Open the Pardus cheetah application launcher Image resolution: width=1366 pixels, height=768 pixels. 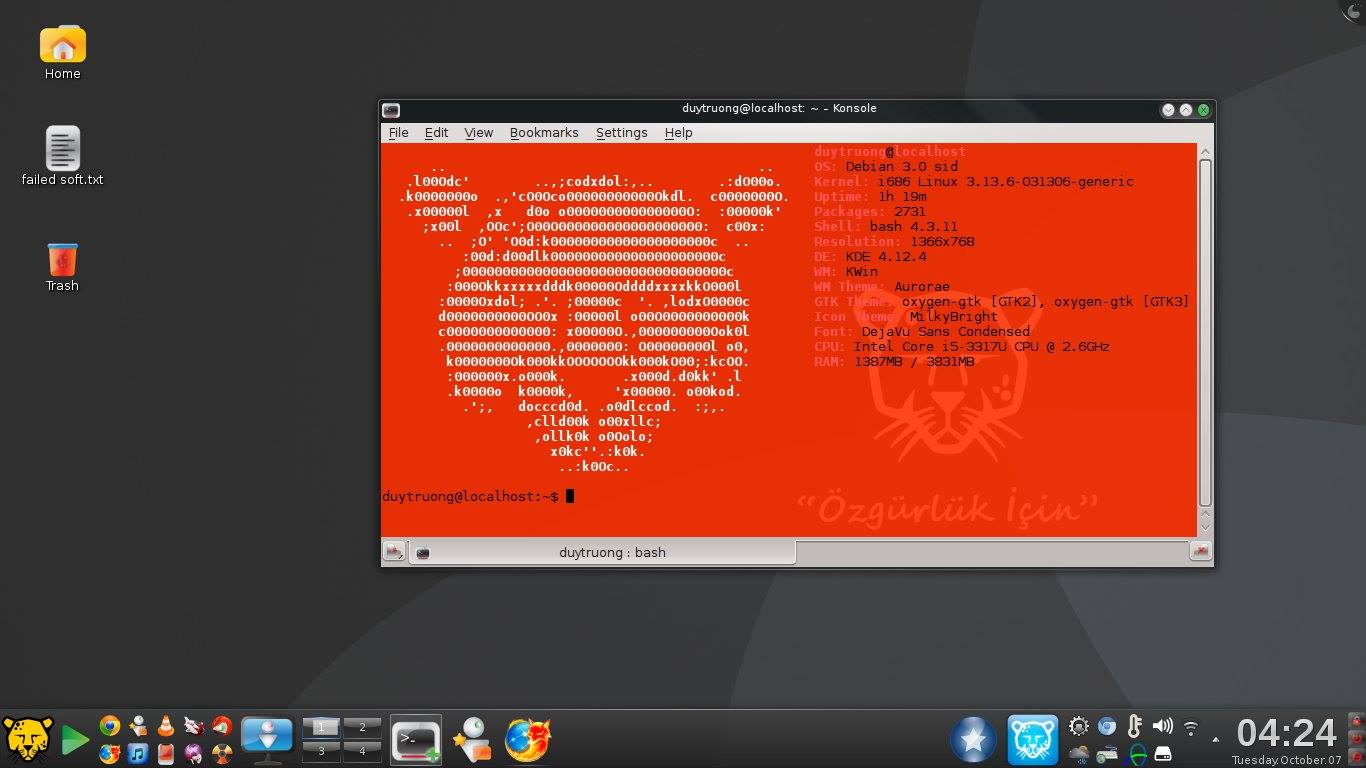[28, 739]
